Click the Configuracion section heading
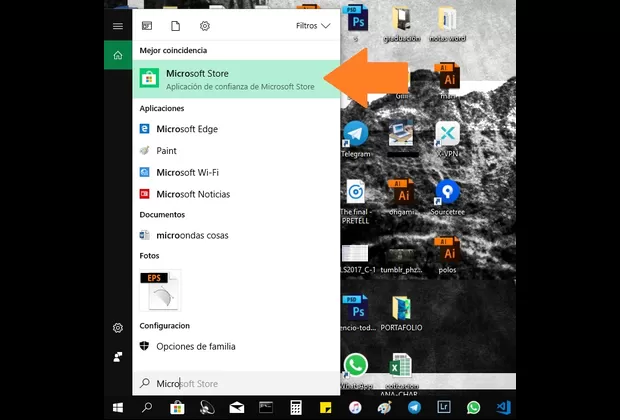620x420 pixels. click(x=164, y=325)
